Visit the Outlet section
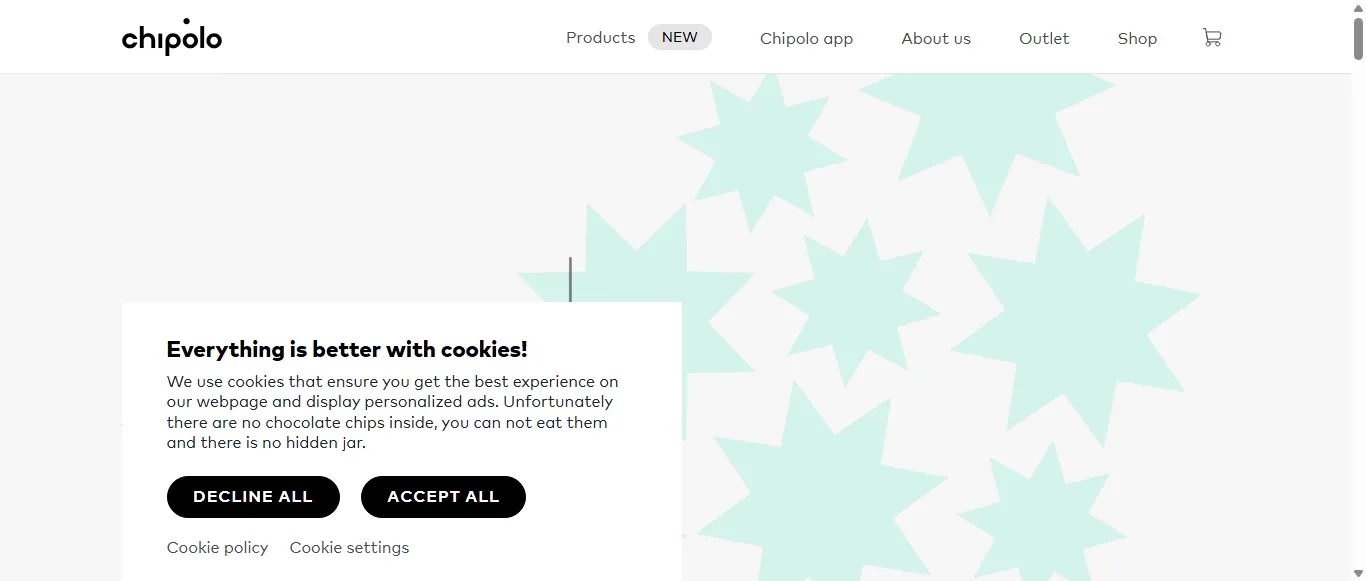Viewport: 1366px width, 581px height. click(1044, 38)
